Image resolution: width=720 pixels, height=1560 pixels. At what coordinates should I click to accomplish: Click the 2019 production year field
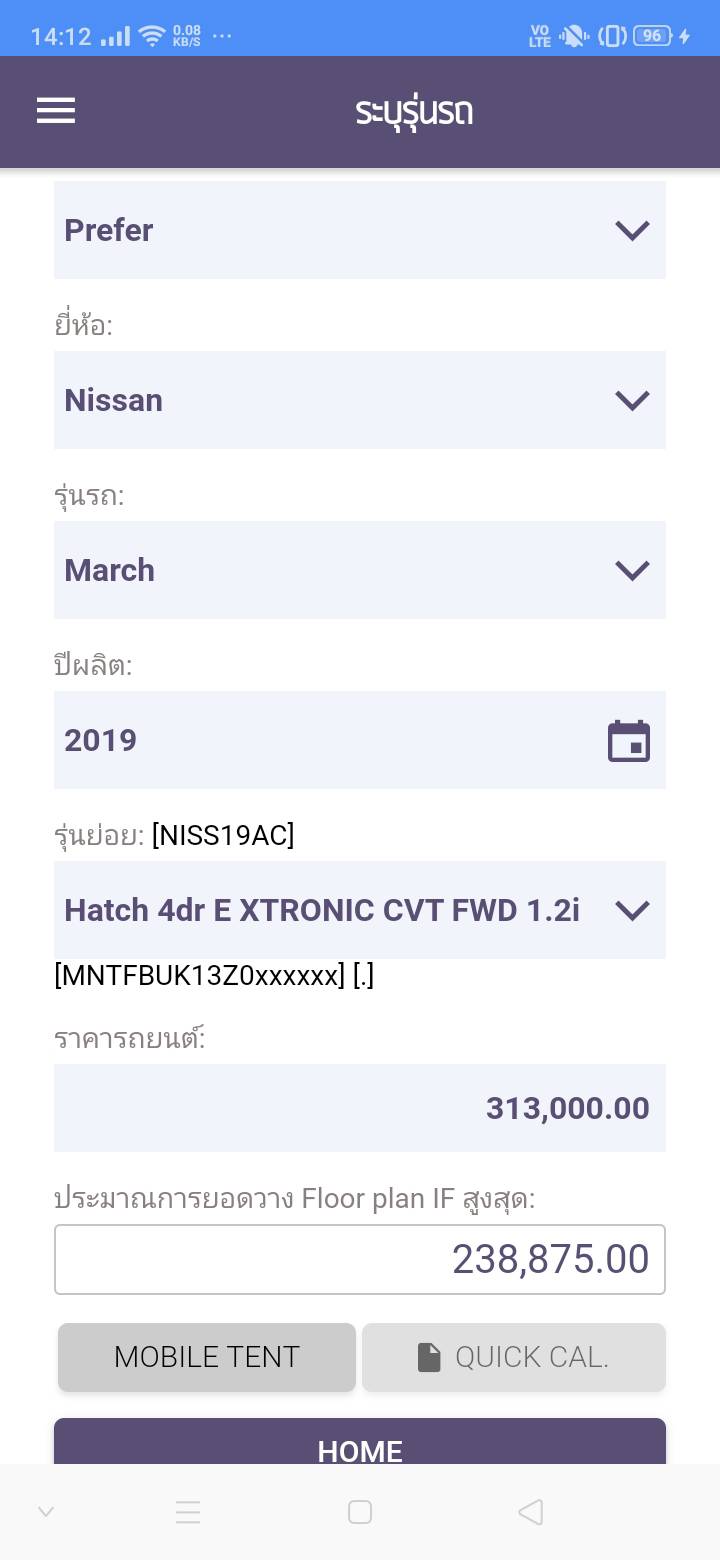[x=320, y=740]
